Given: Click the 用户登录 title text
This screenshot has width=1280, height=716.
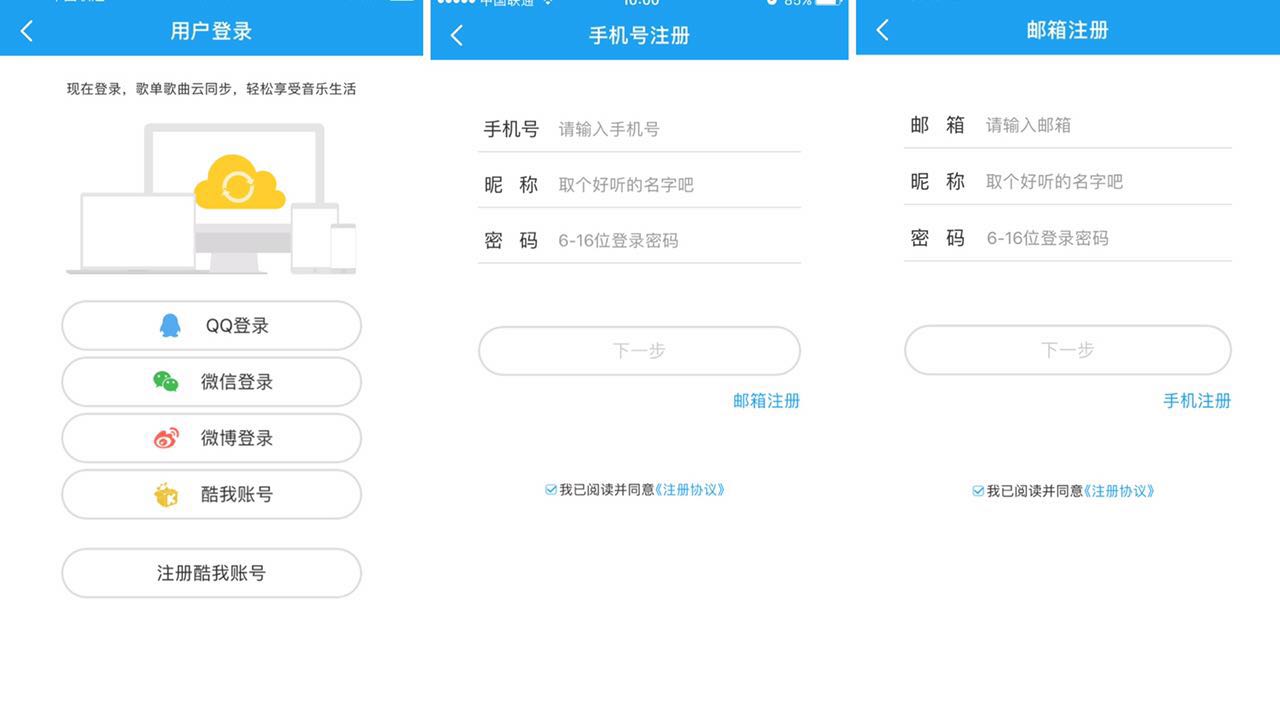Looking at the screenshot, I should click(211, 31).
